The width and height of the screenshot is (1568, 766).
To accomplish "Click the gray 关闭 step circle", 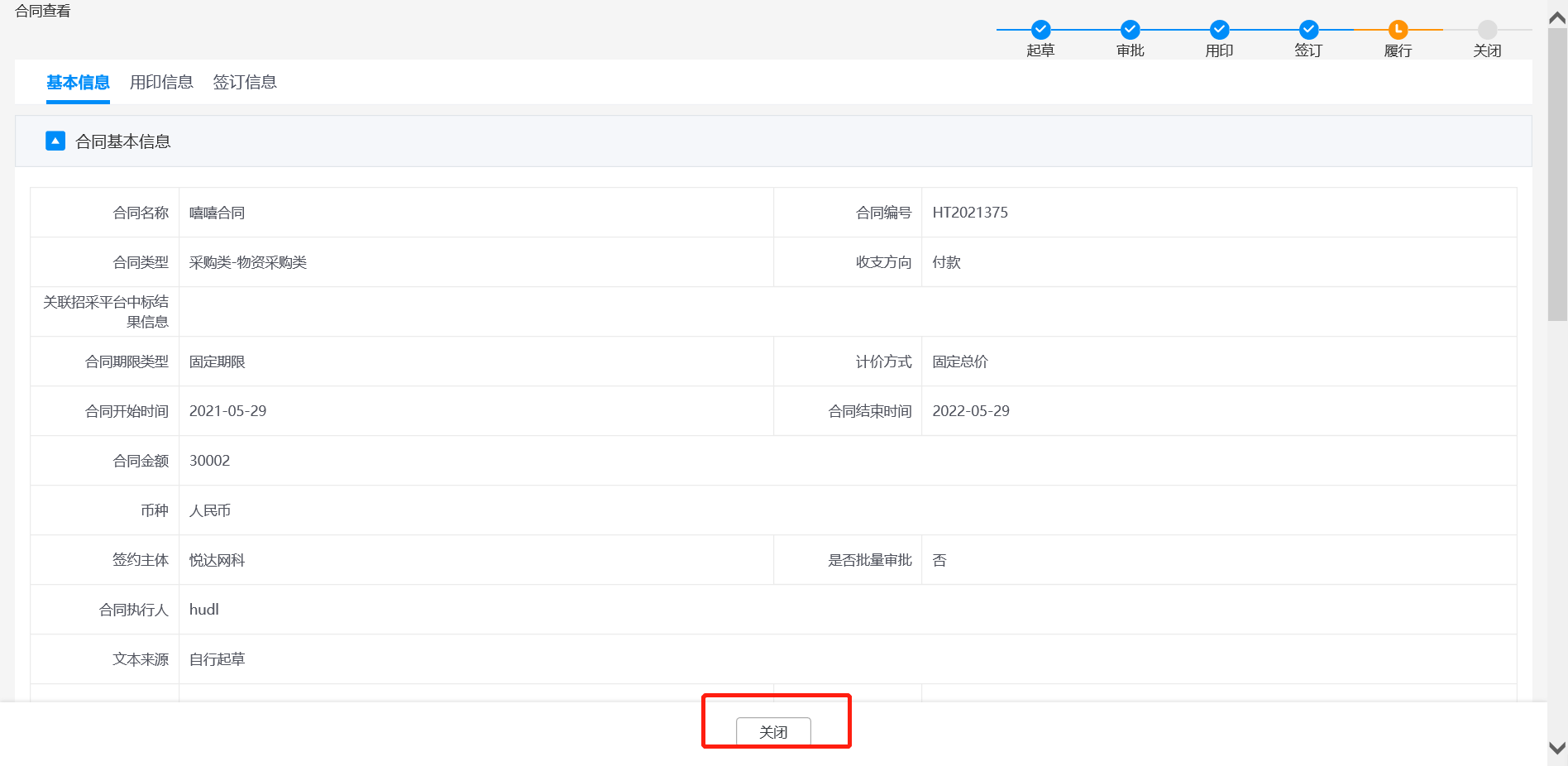I will [x=1487, y=30].
